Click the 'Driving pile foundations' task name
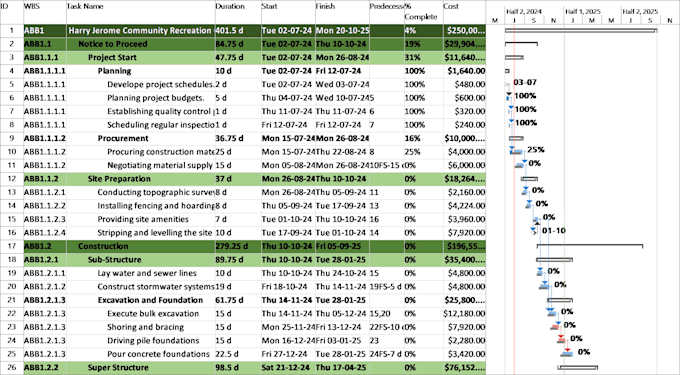The width and height of the screenshot is (680, 375). [153, 340]
